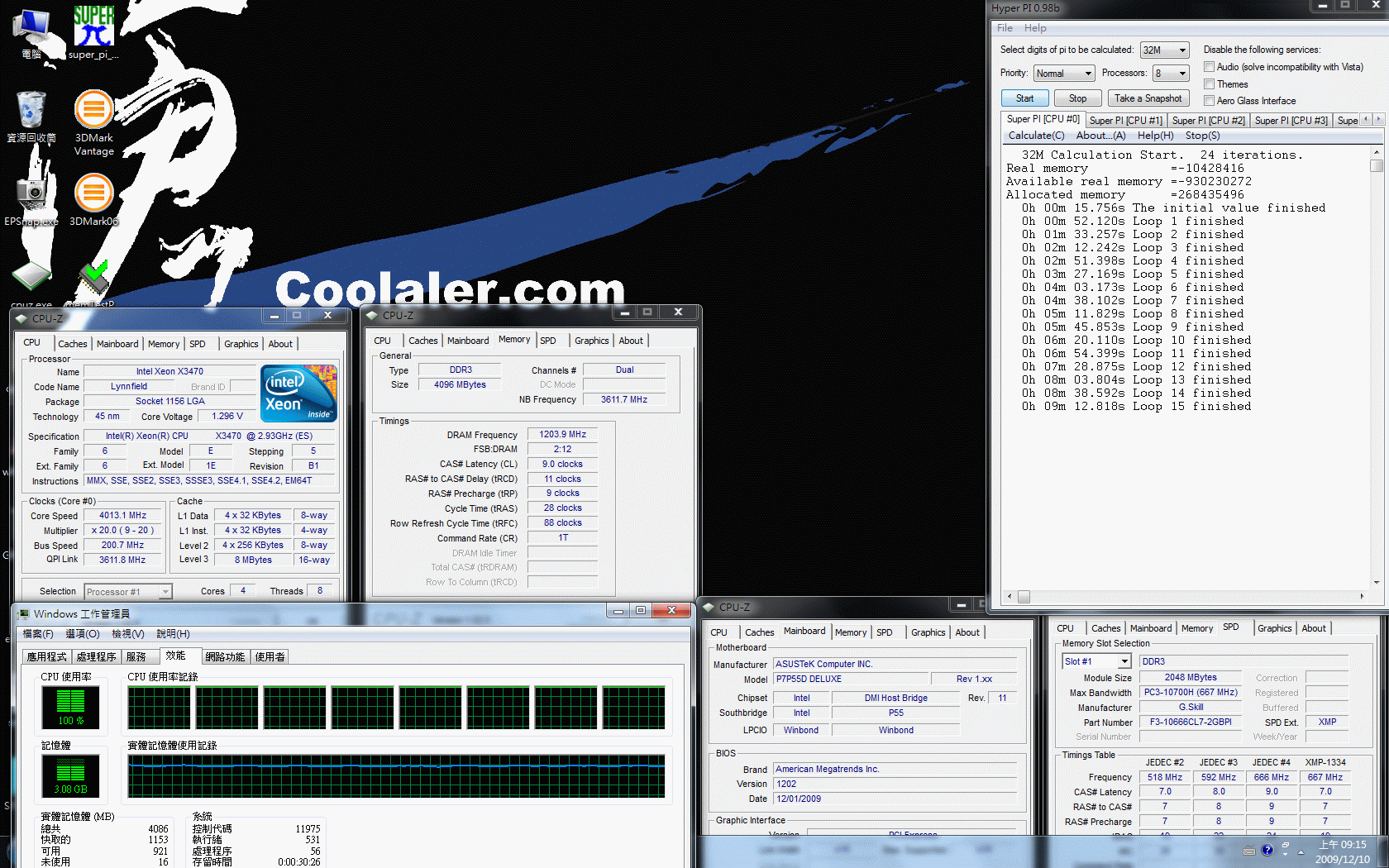Image resolution: width=1389 pixels, height=868 pixels.
Task: Open the 選項(O) menu in Task Manager
Action: 83,634
